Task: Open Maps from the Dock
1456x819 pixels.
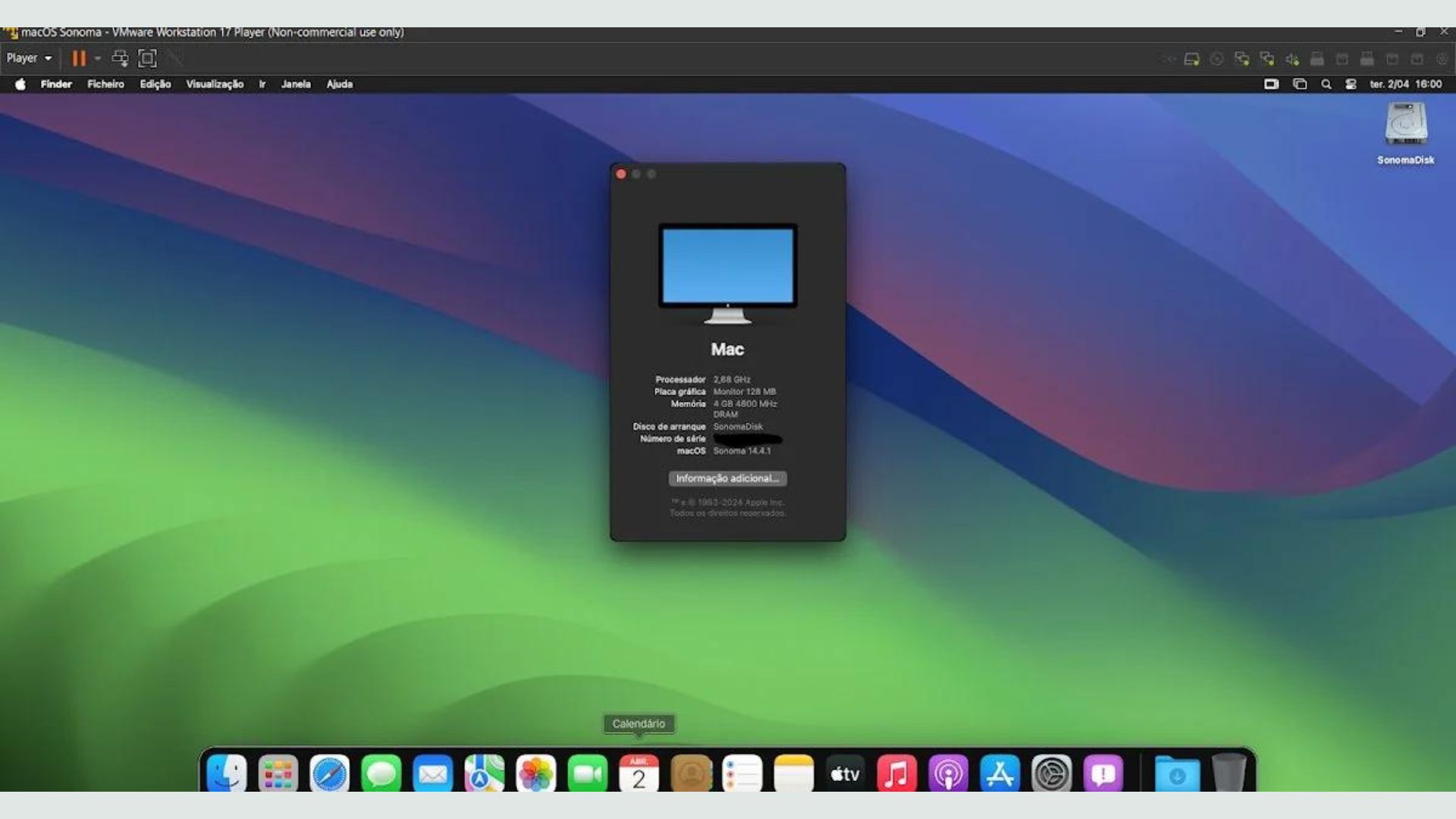Action: pyautogui.click(x=484, y=773)
